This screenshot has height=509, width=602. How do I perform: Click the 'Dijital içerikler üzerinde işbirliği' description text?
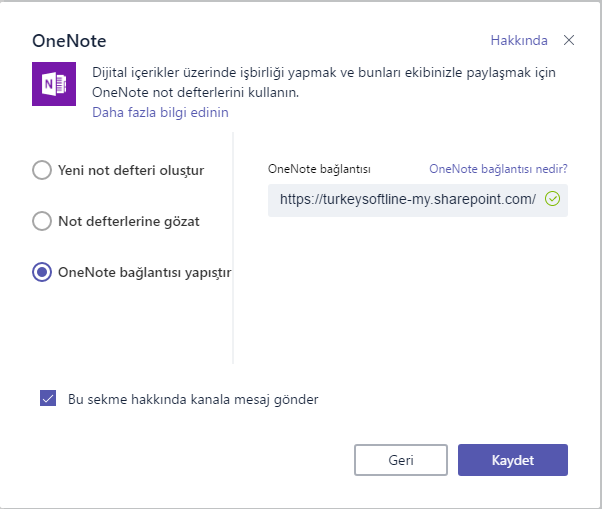pos(324,82)
